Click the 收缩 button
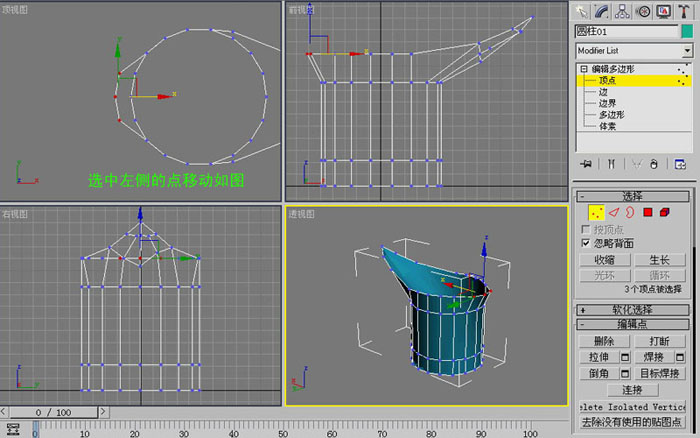 [604, 260]
